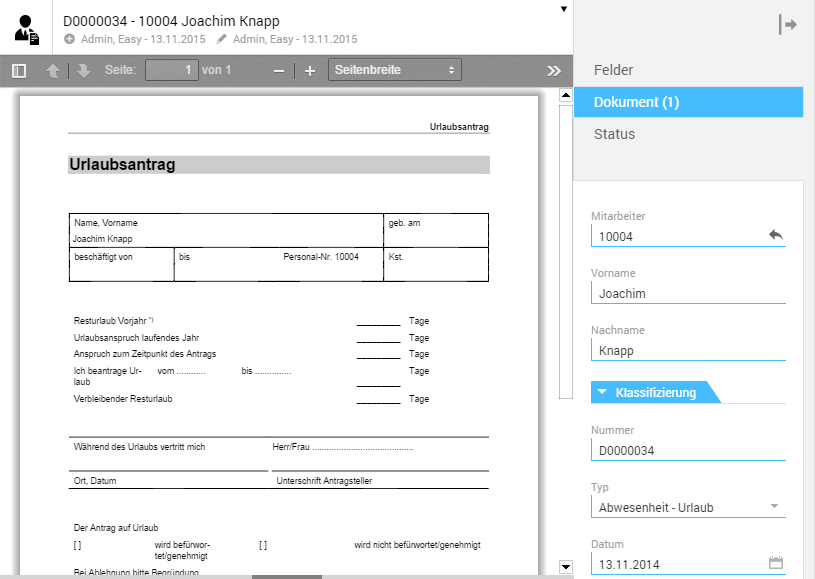Open the viewer's additional tools menu
This screenshot has height=579, width=815.
[x=554, y=70]
